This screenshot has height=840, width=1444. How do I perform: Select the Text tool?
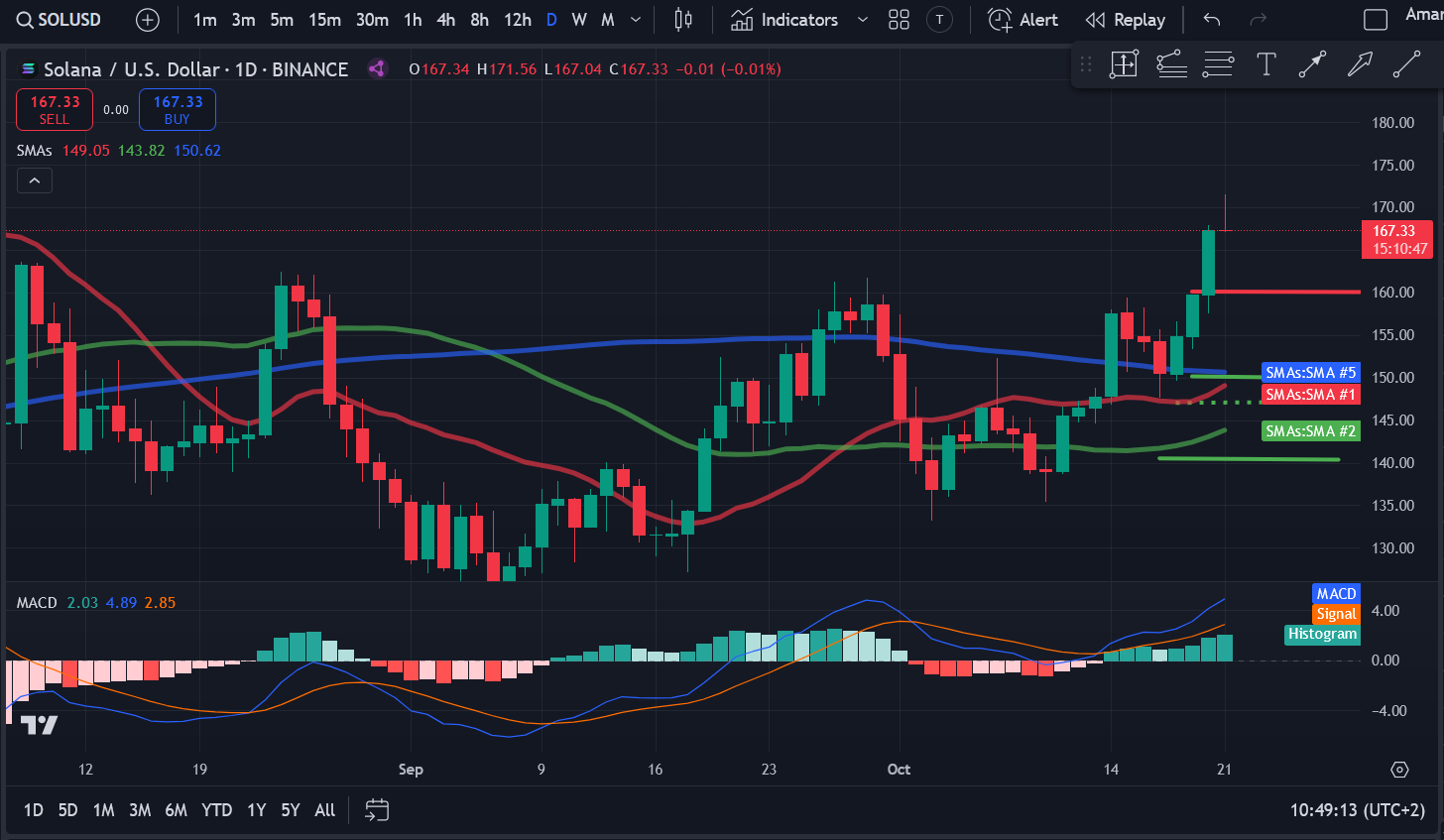tap(1265, 64)
